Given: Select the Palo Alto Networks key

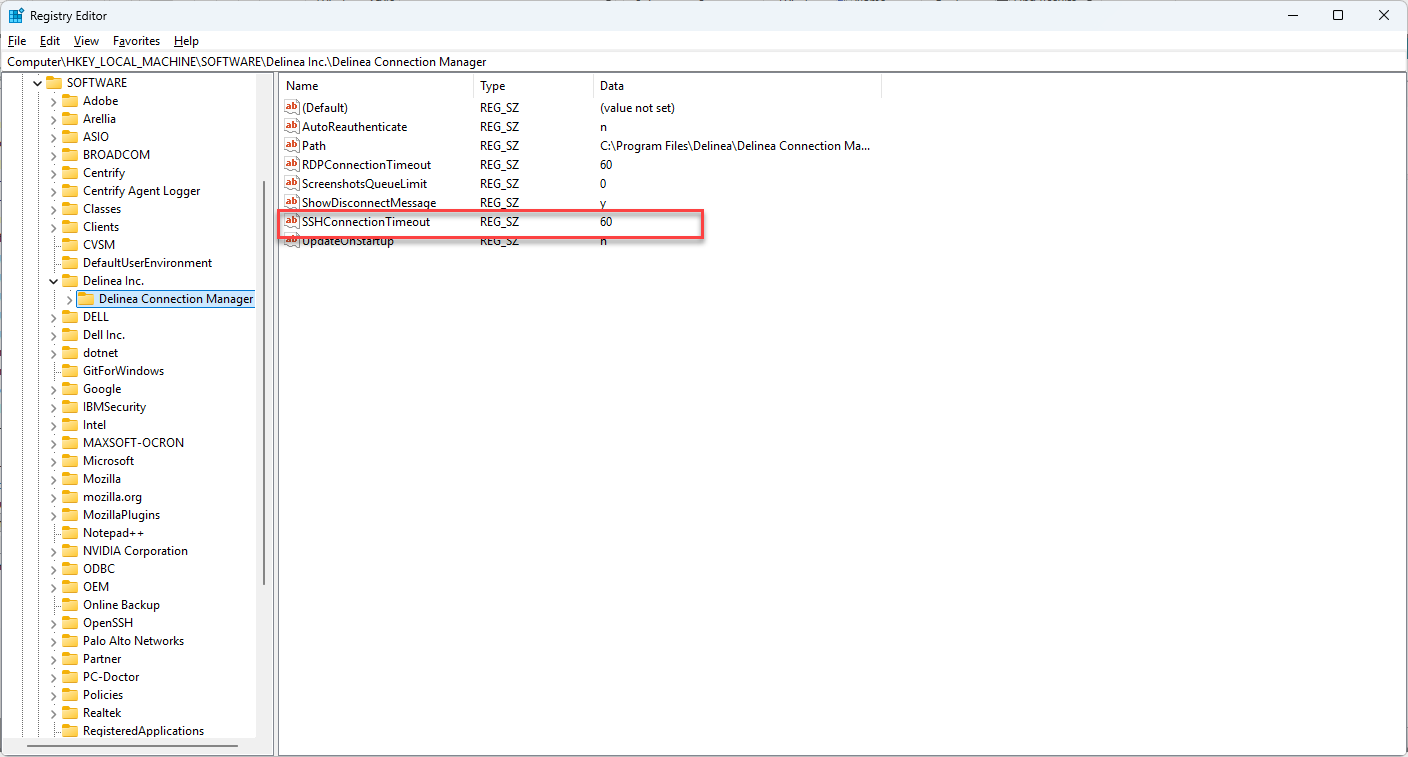Looking at the screenshot, I should point(133,641).
